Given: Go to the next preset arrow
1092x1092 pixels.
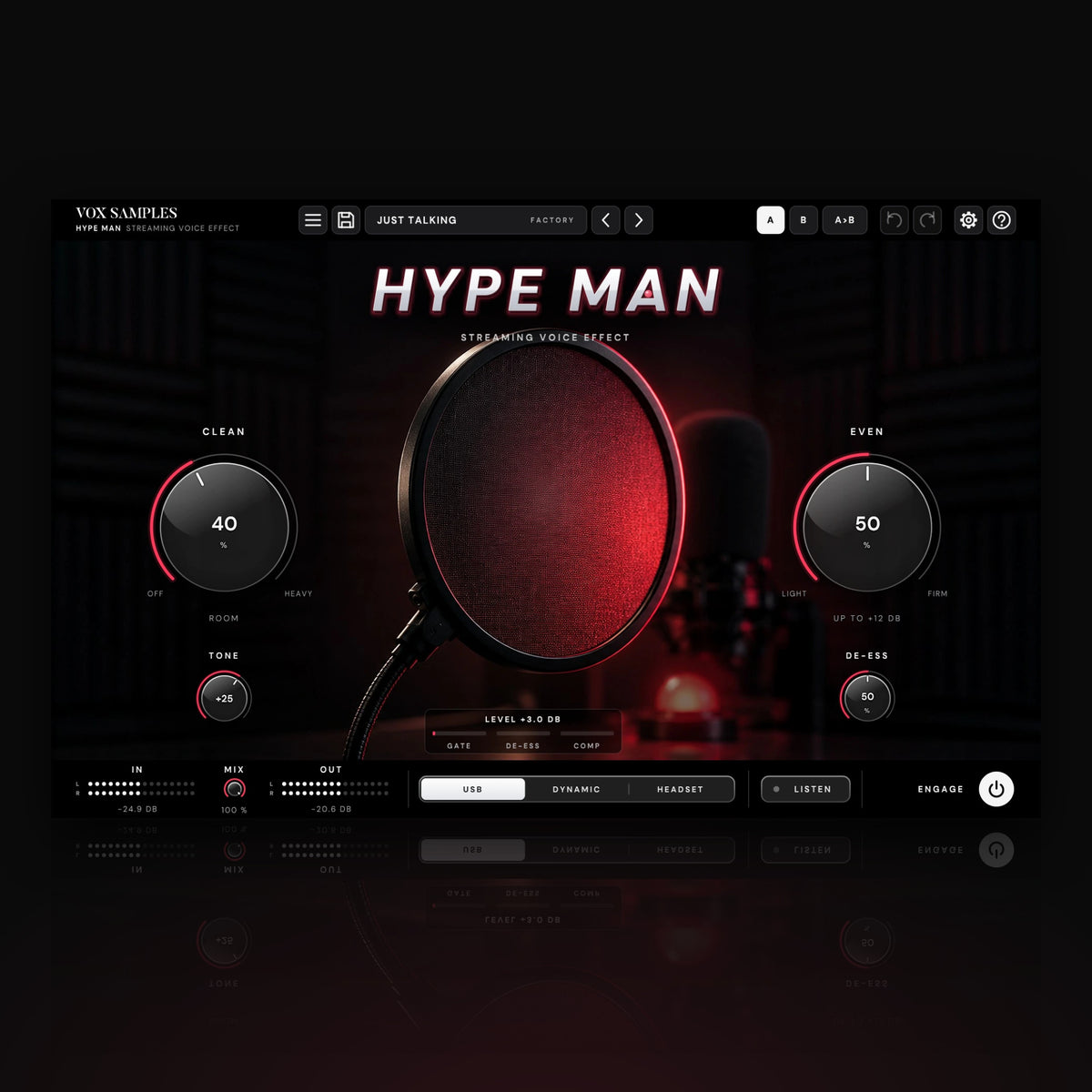Looking at the screenshot, I should coord(639,220).
